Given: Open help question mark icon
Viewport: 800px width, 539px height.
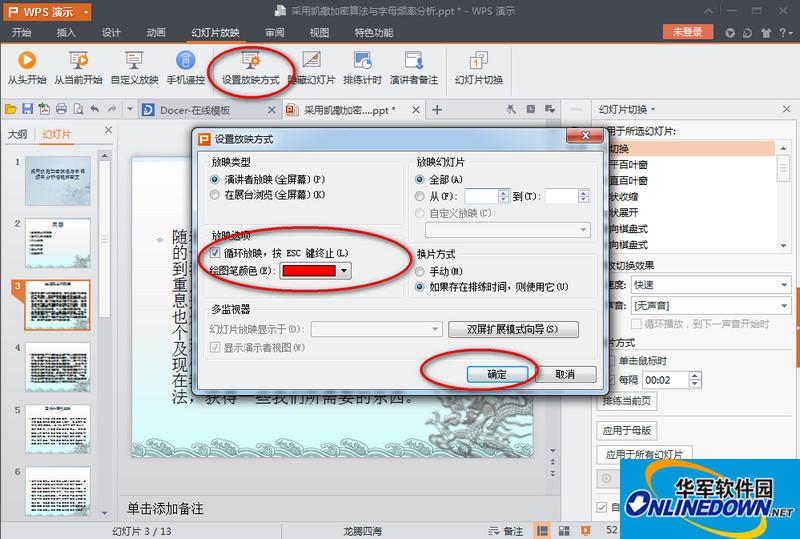Looking at the screenshot, I should coord(783,33).
